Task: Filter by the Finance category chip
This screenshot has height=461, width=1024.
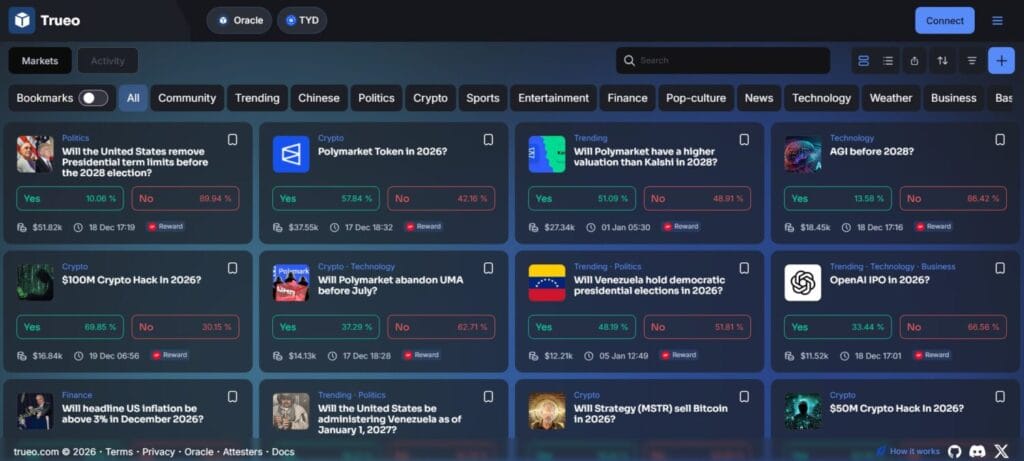Action: (627, 98)
